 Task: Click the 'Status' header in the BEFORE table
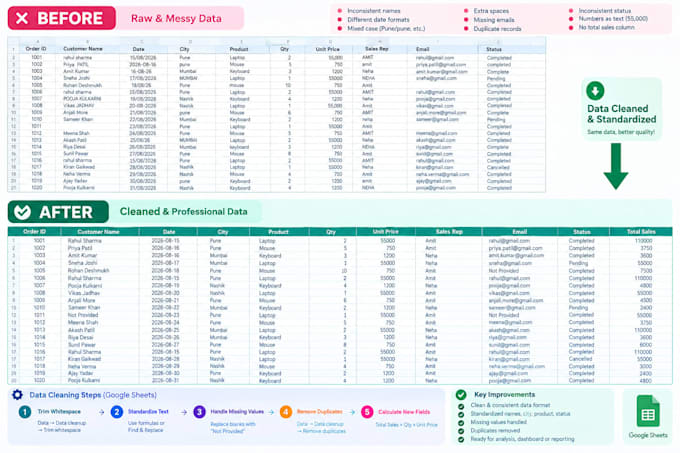pos(494,49)
